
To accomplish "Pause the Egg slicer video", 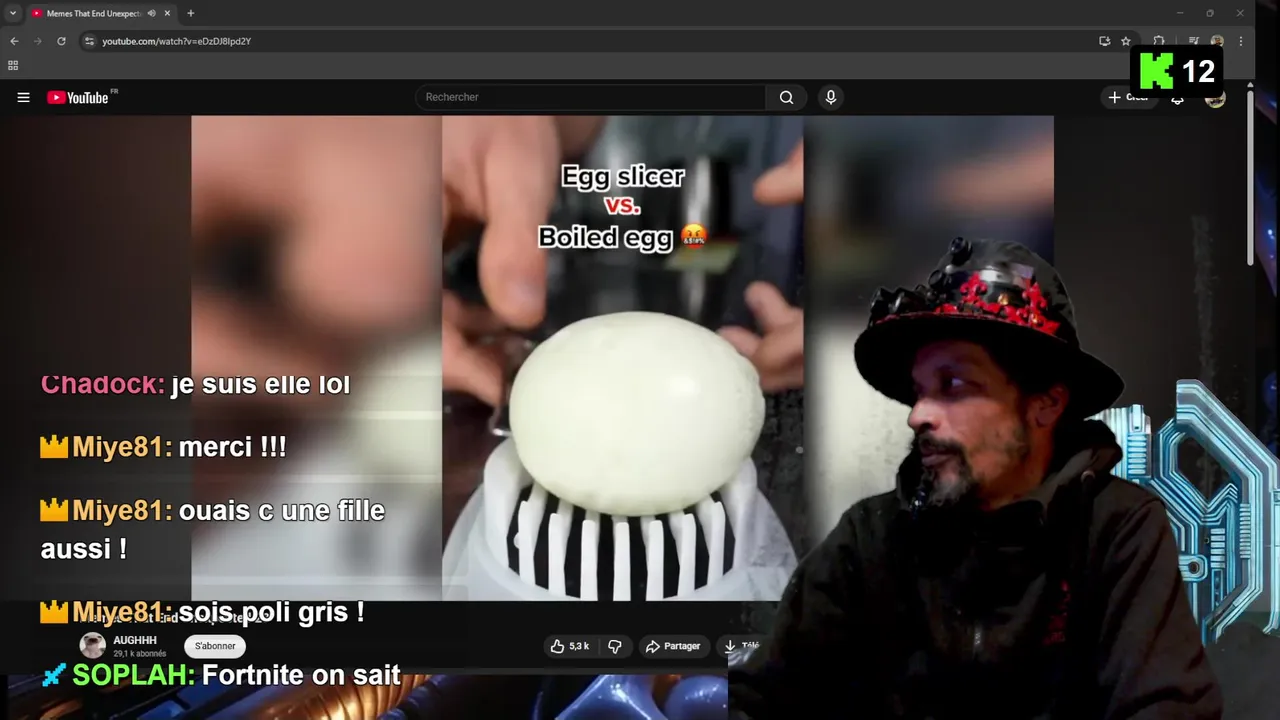I will 622,358.
